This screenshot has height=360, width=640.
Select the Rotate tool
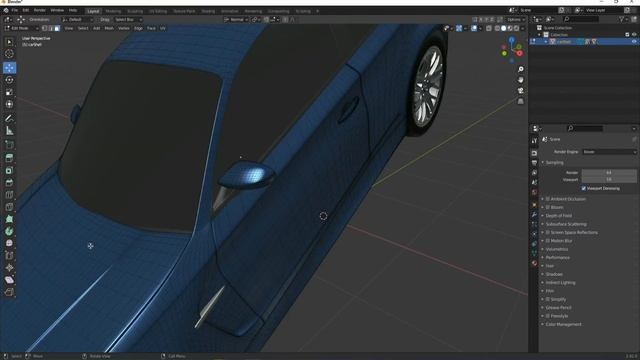[9, 80]
